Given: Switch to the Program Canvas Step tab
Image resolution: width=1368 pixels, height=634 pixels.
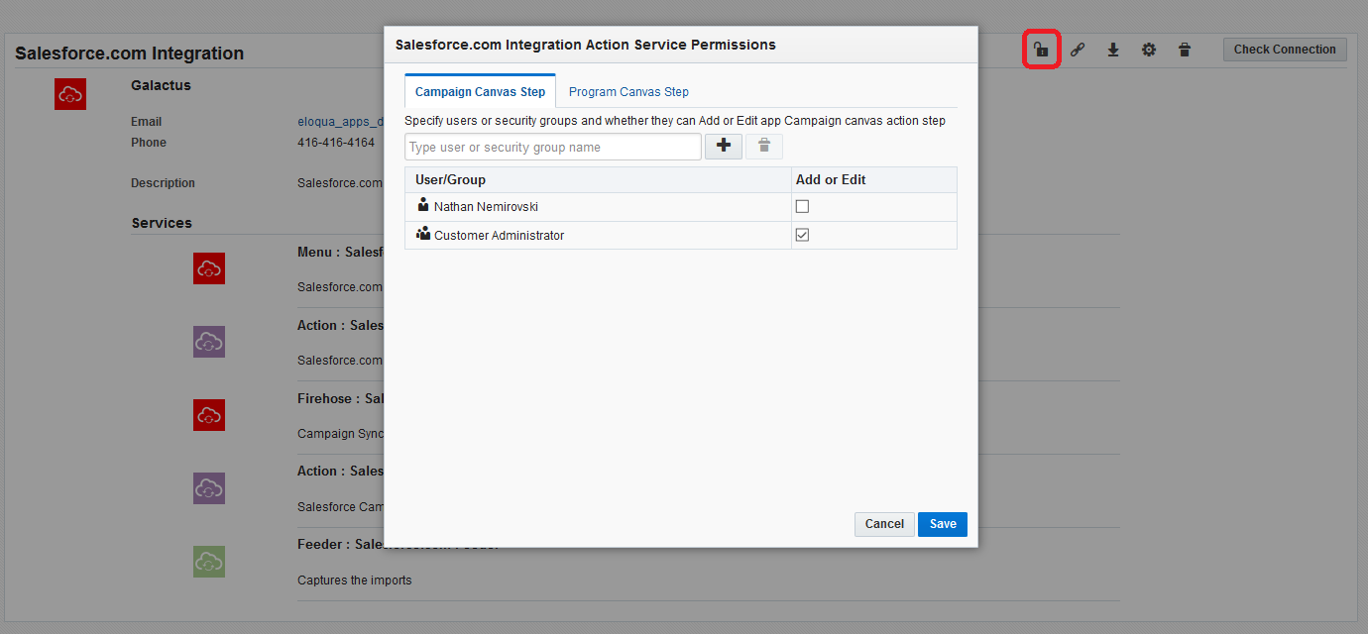Looking at the screenshot, I should (628, 92).
